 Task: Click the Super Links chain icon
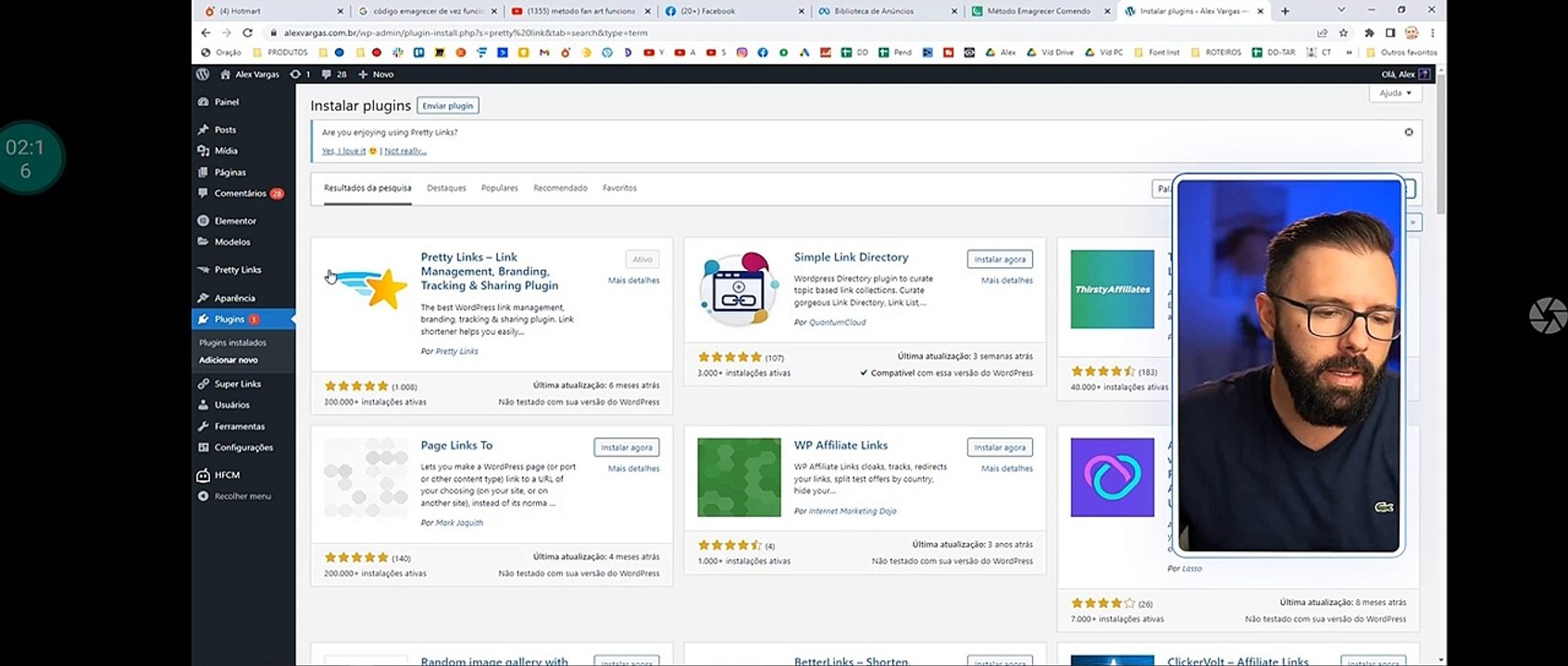[203, 384]
